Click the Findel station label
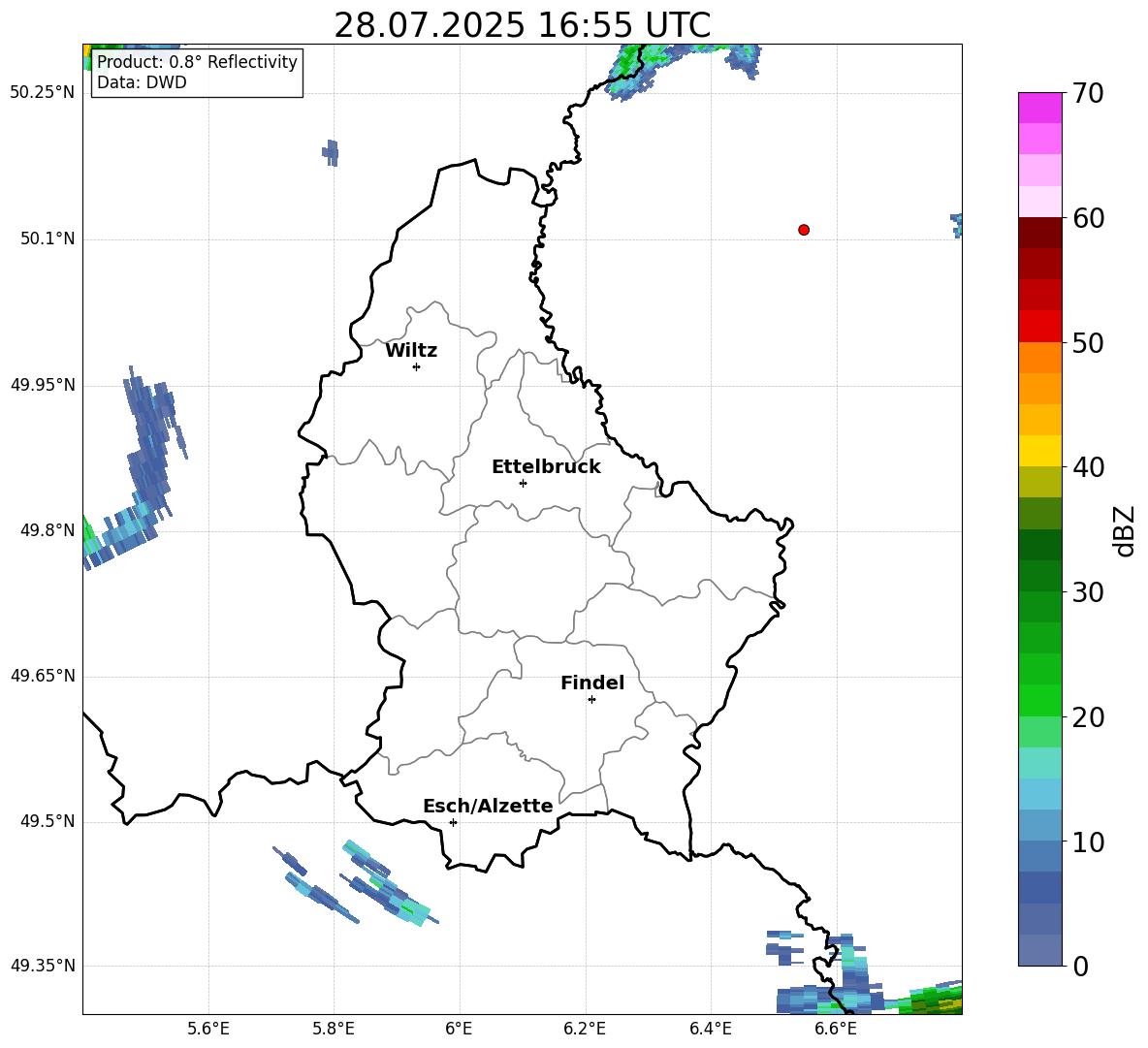This screenshot has width=1148, height=1048. [592, 683]
